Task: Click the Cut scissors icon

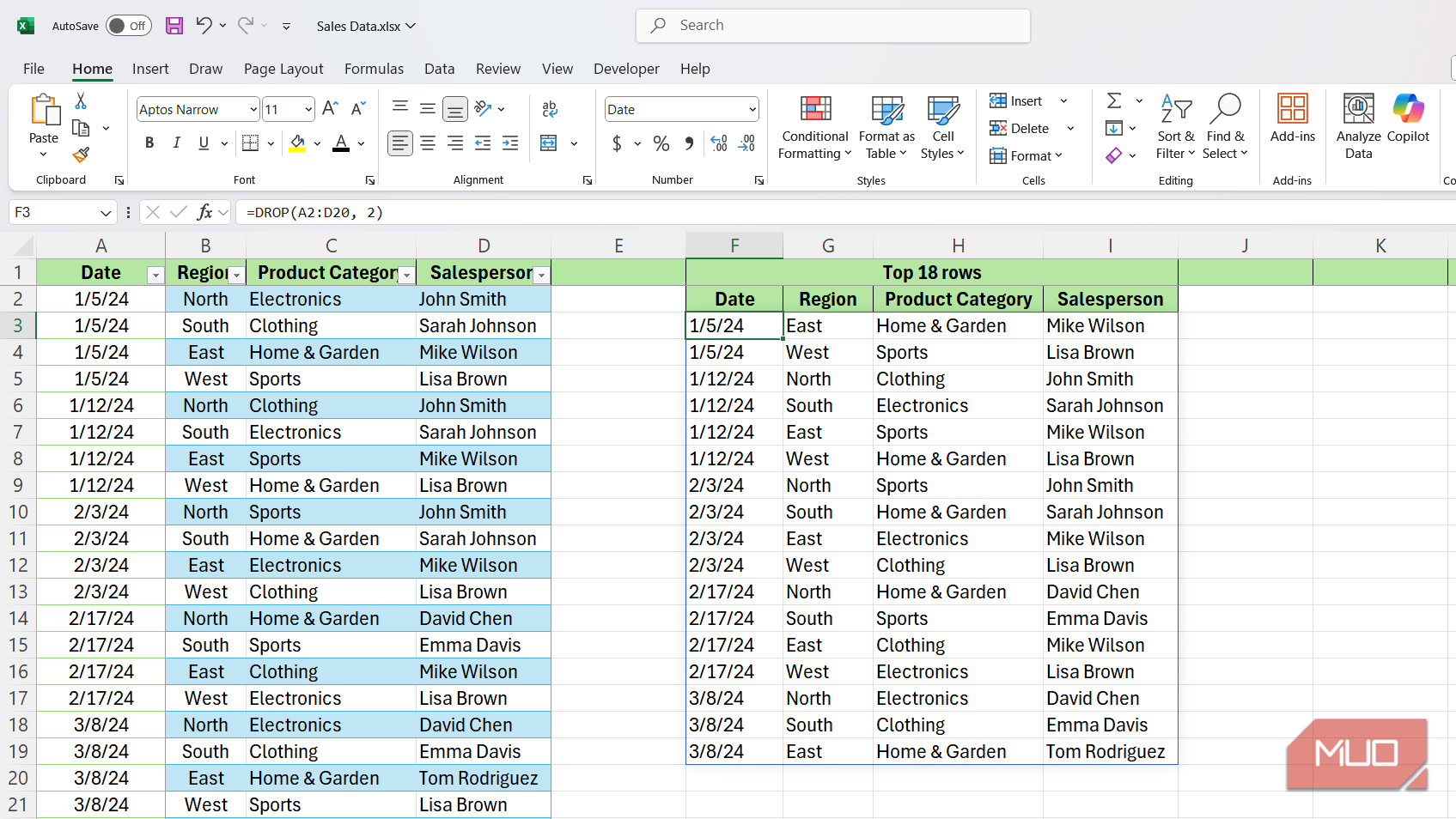Action: pyautogui.click(x=81, y=101)
